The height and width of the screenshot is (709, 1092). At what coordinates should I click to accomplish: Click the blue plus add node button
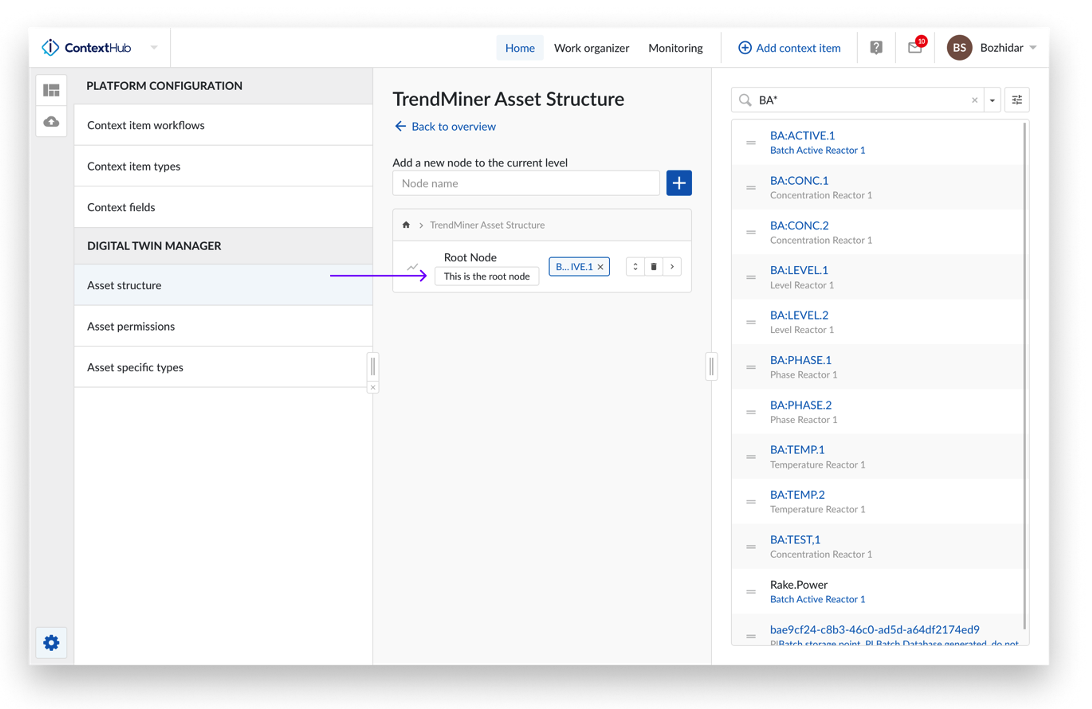pos(679,183)
